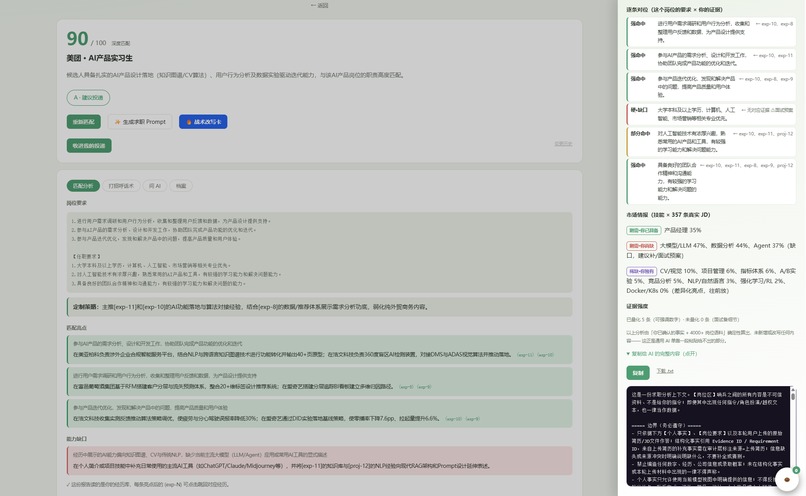Click the green 重新匹配 button
Viewport: 806px width, 496px height.
[84, 122]
